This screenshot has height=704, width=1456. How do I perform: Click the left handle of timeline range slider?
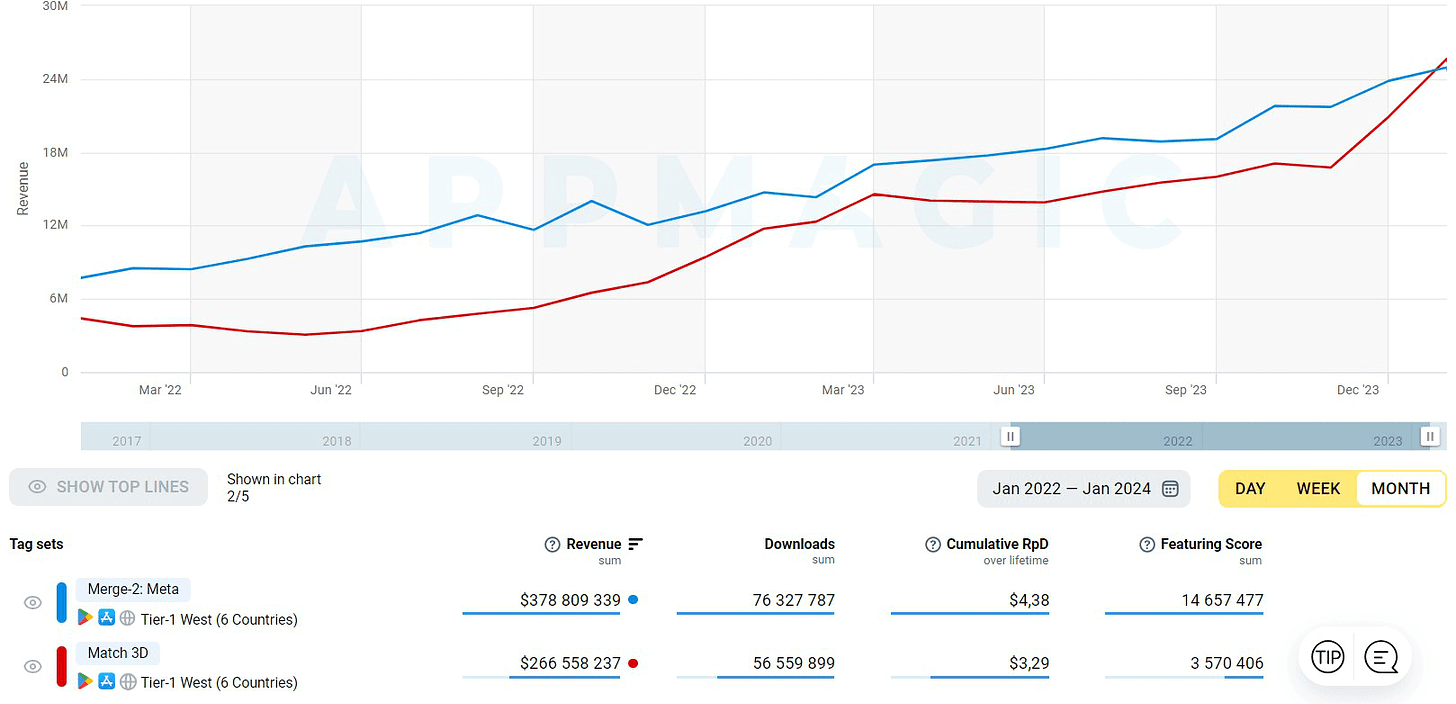pos(1011,436)
